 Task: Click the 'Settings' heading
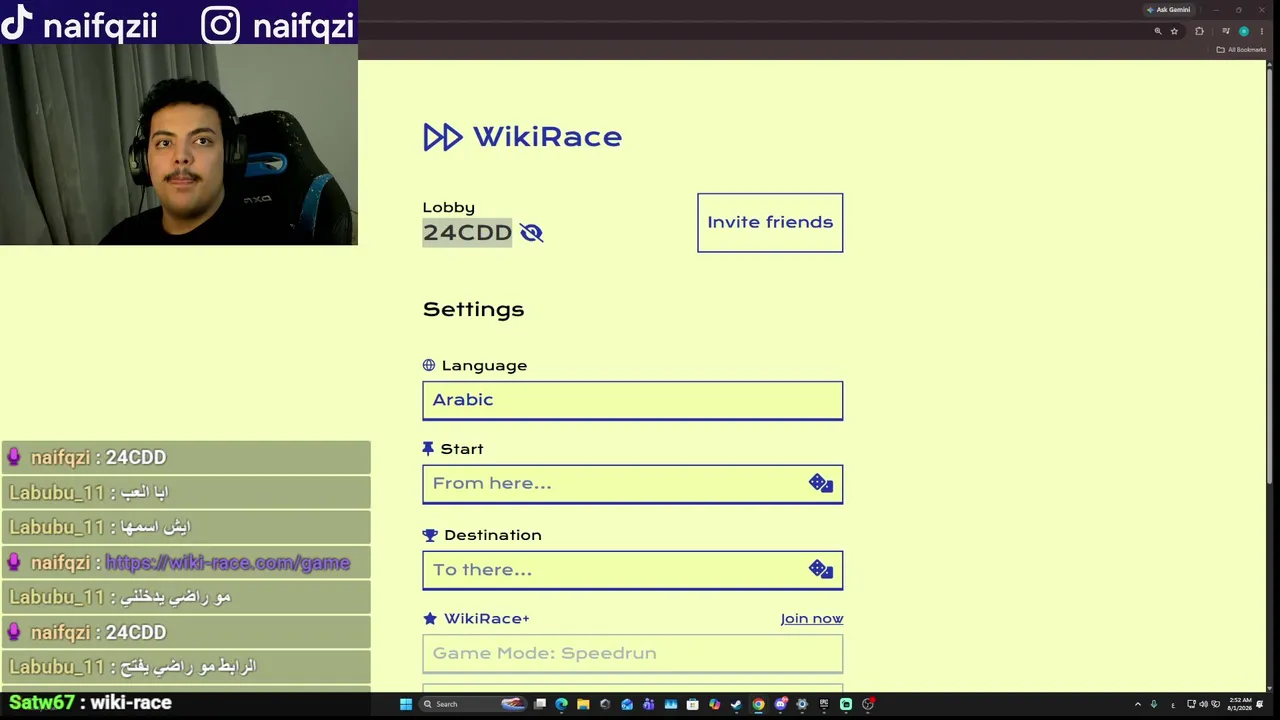pos(473,309)
